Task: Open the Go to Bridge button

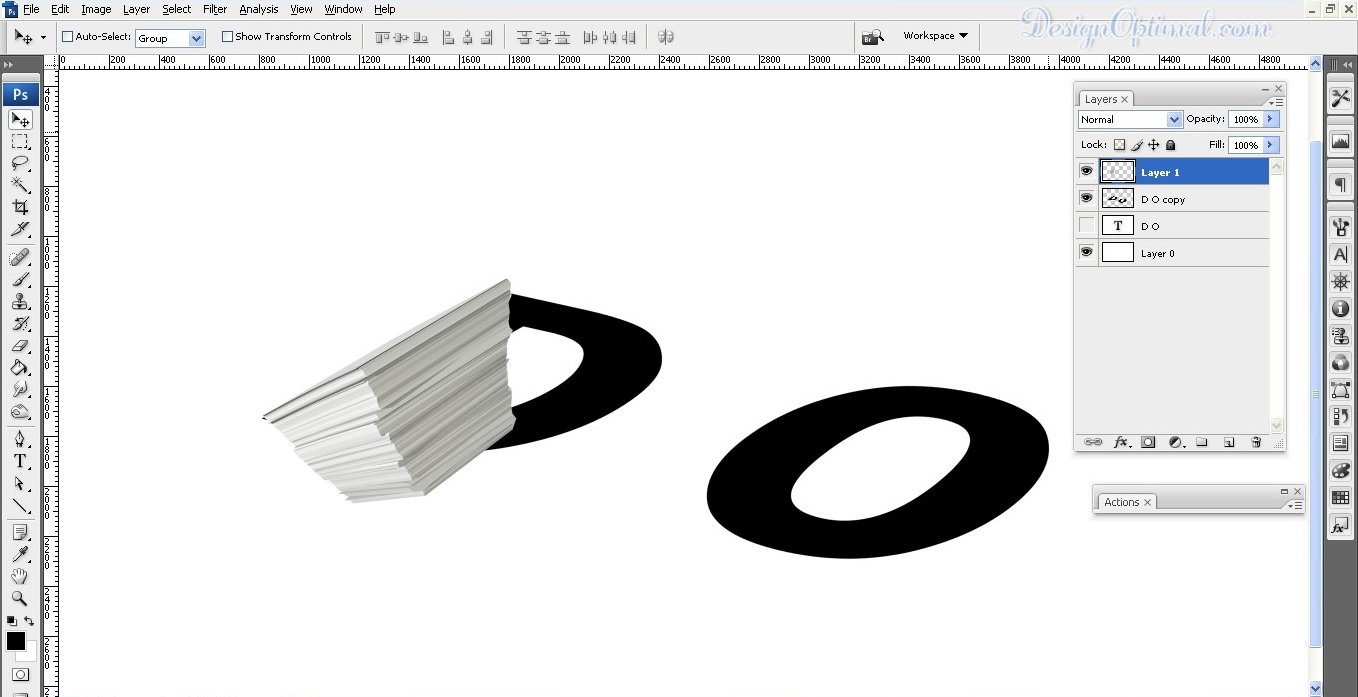Action: tap(873, 37)
